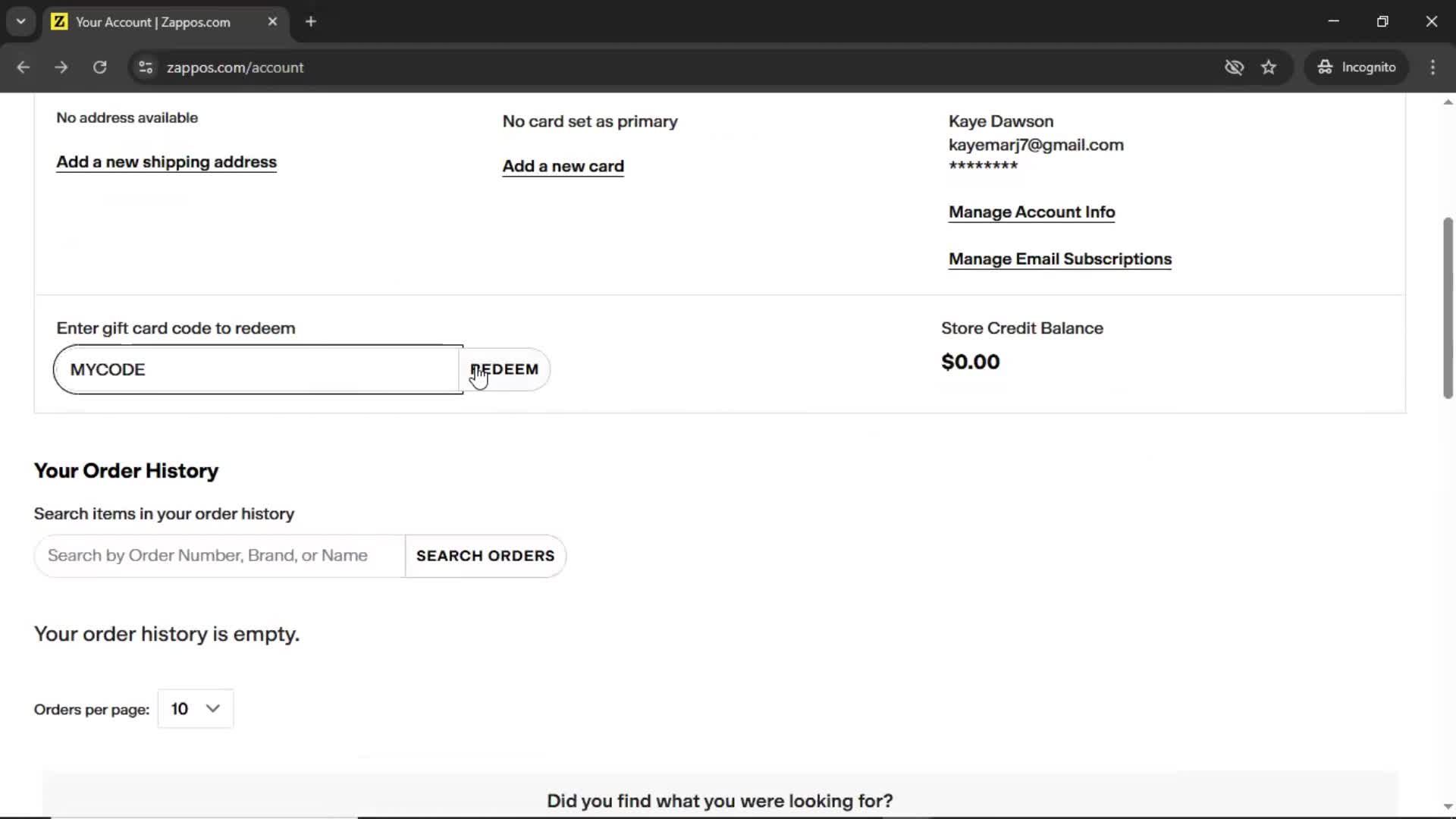Click the Kaye Dawson name text

(x=1001, y=121)
